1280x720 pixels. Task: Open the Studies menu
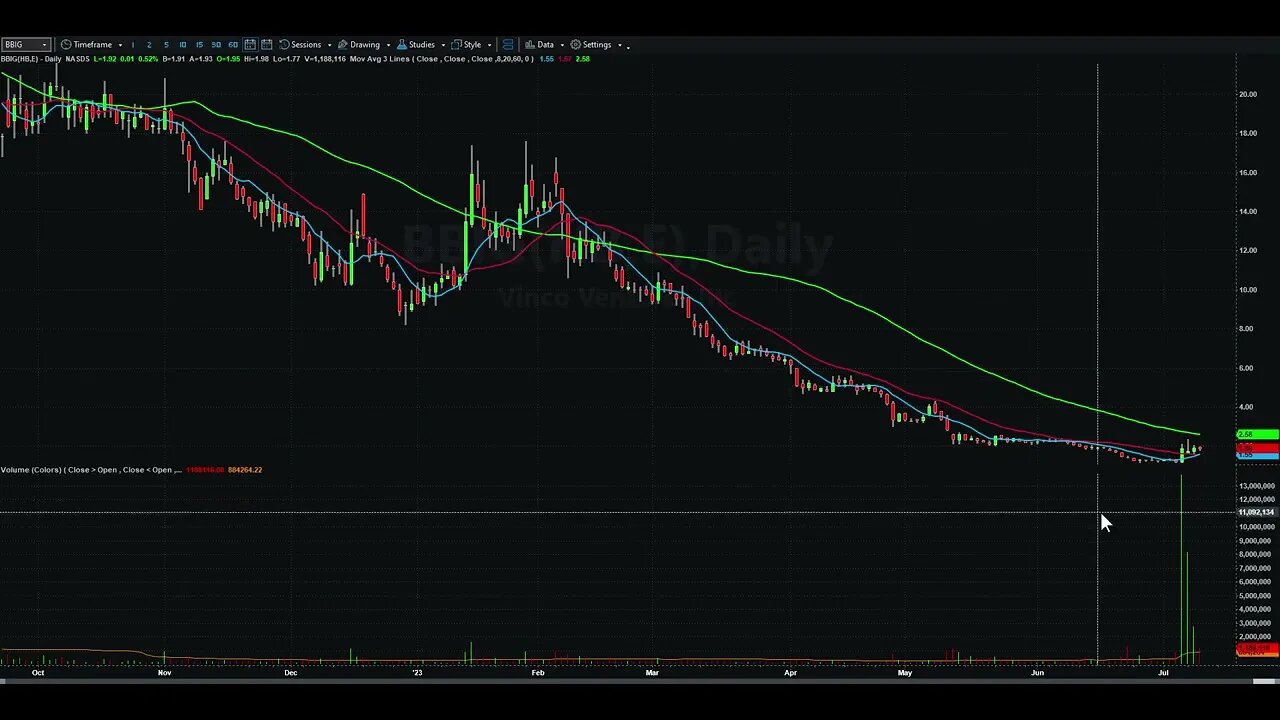(x=416, y=45)
